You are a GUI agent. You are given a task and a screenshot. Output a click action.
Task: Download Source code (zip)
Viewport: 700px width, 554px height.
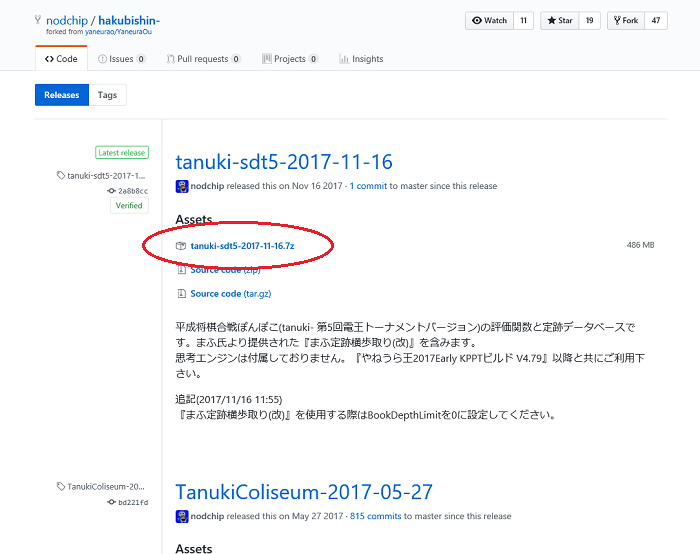pos(225,270)
